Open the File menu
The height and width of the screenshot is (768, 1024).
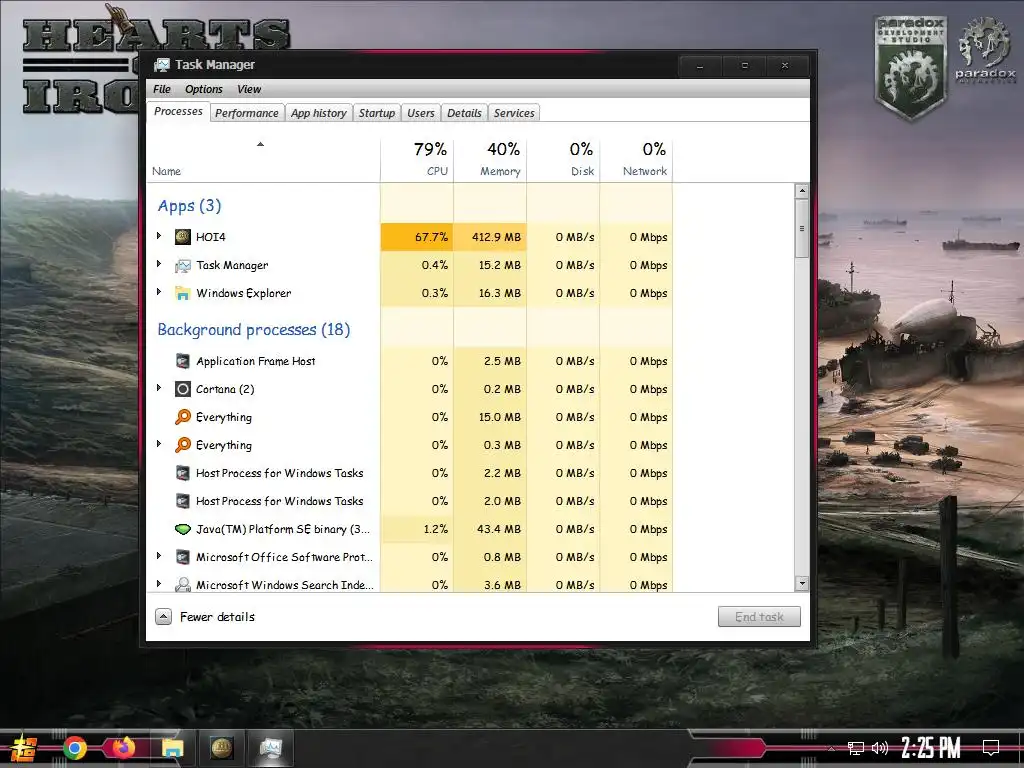tap(162, 89)
